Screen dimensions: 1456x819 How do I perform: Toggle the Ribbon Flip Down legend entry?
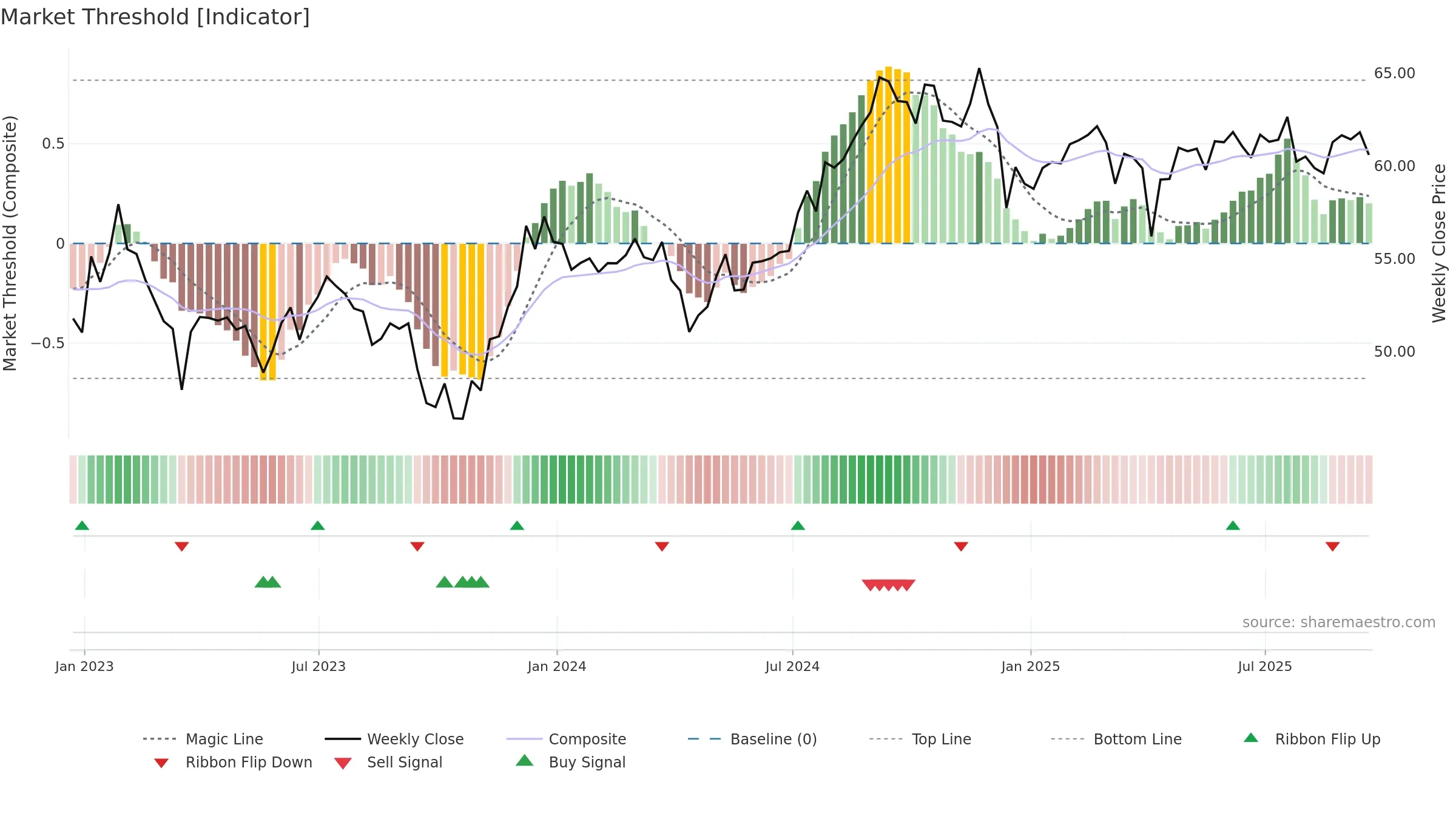[232, 762]
